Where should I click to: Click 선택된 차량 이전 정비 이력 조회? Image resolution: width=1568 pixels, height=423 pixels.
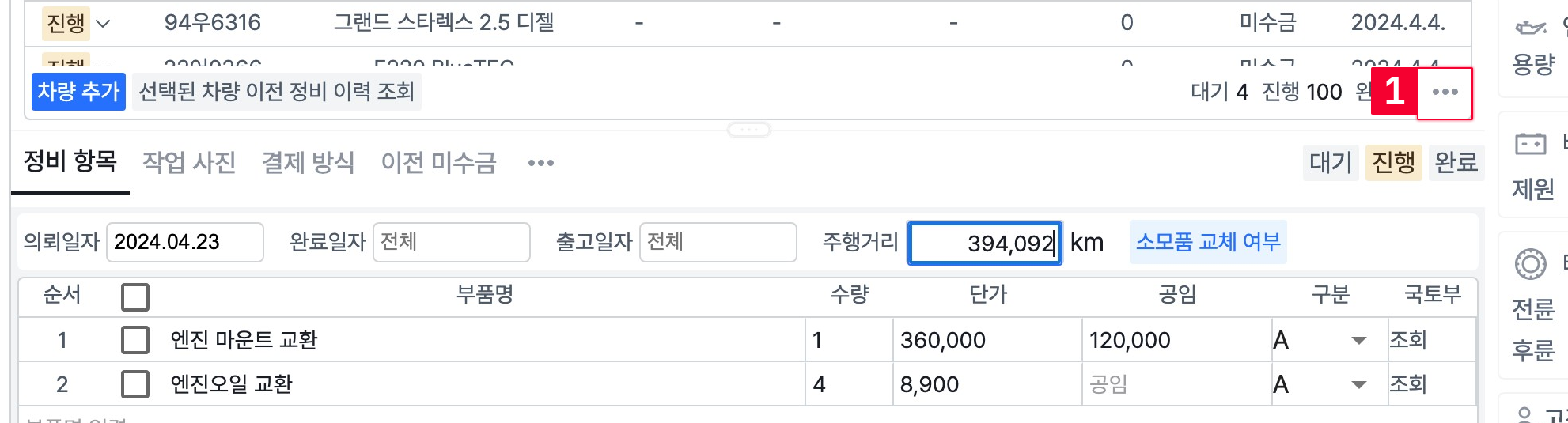pos(277,92)
